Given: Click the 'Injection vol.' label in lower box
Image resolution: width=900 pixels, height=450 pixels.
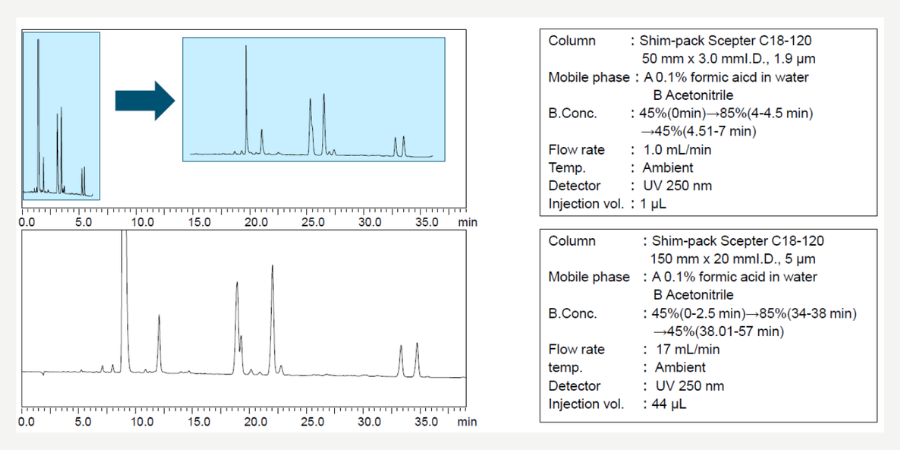Looking at the screenshot, I should tap(585, 404).
